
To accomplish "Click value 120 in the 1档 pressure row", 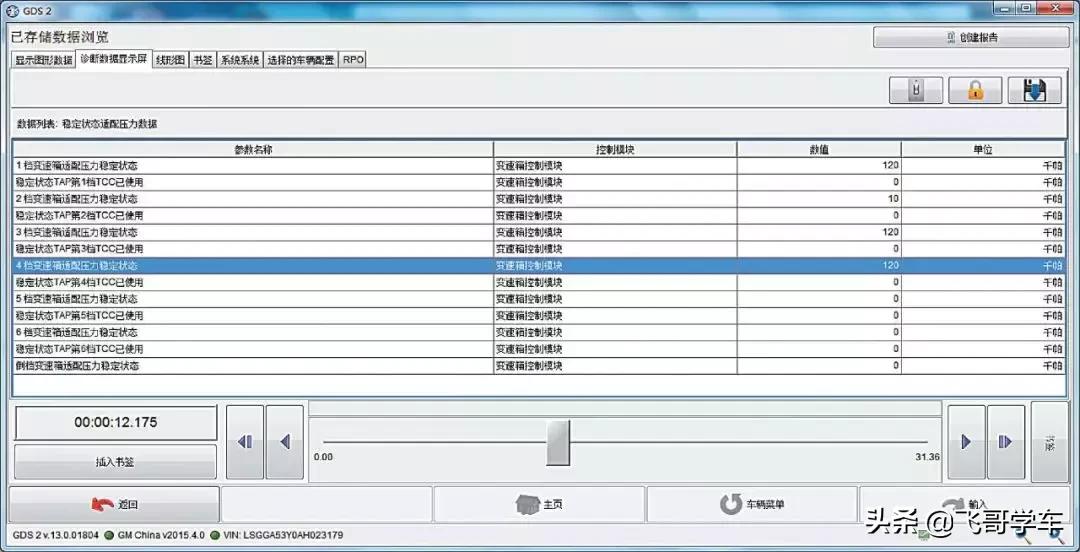I will tap(890, 165).
